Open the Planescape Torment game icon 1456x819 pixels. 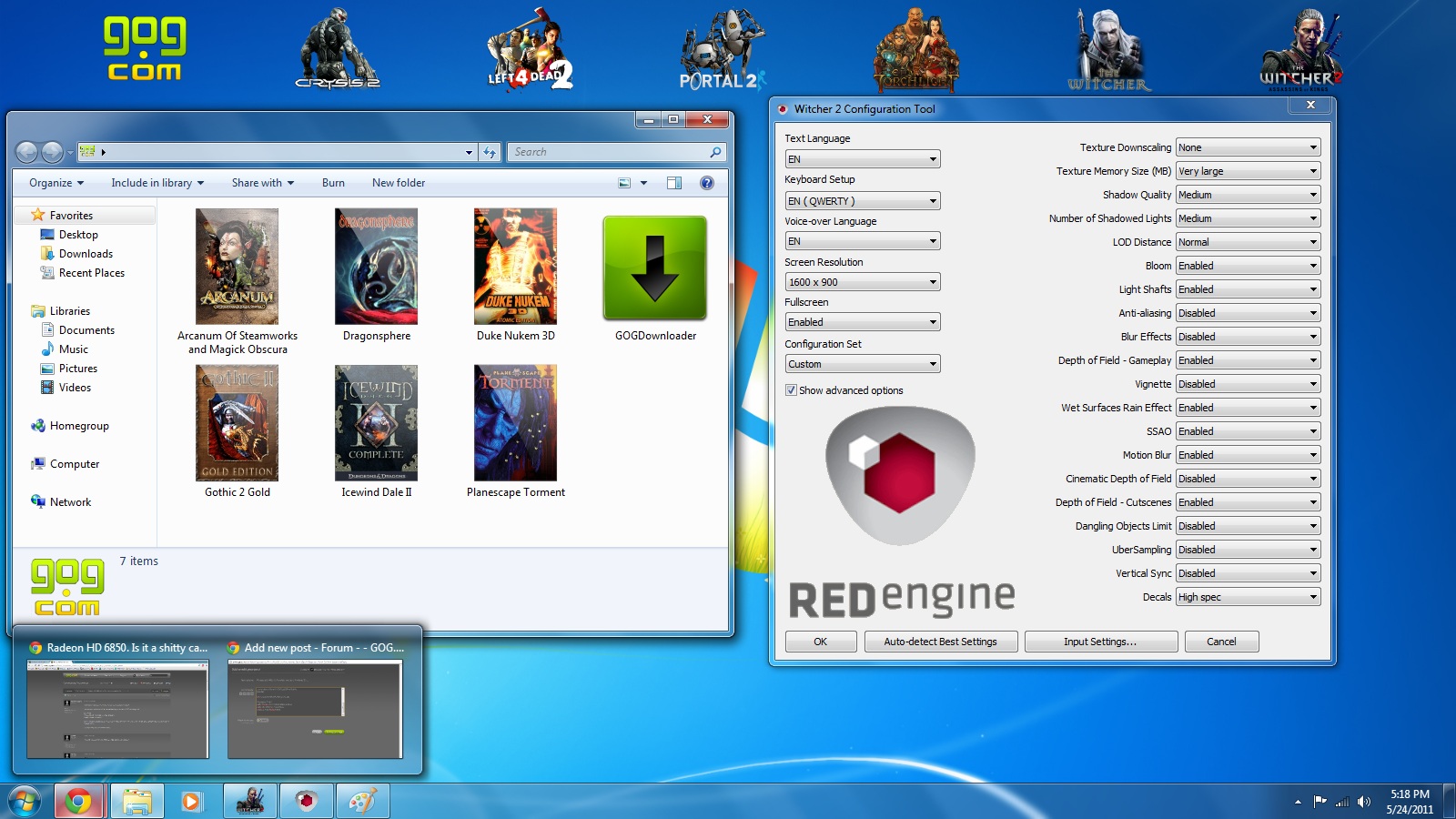[x=515, y=423]
